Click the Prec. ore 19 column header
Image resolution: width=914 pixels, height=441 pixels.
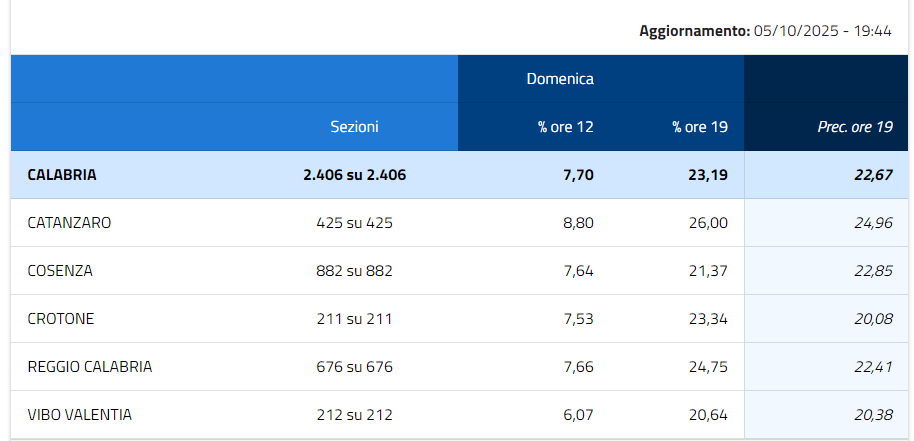(855, 127)
